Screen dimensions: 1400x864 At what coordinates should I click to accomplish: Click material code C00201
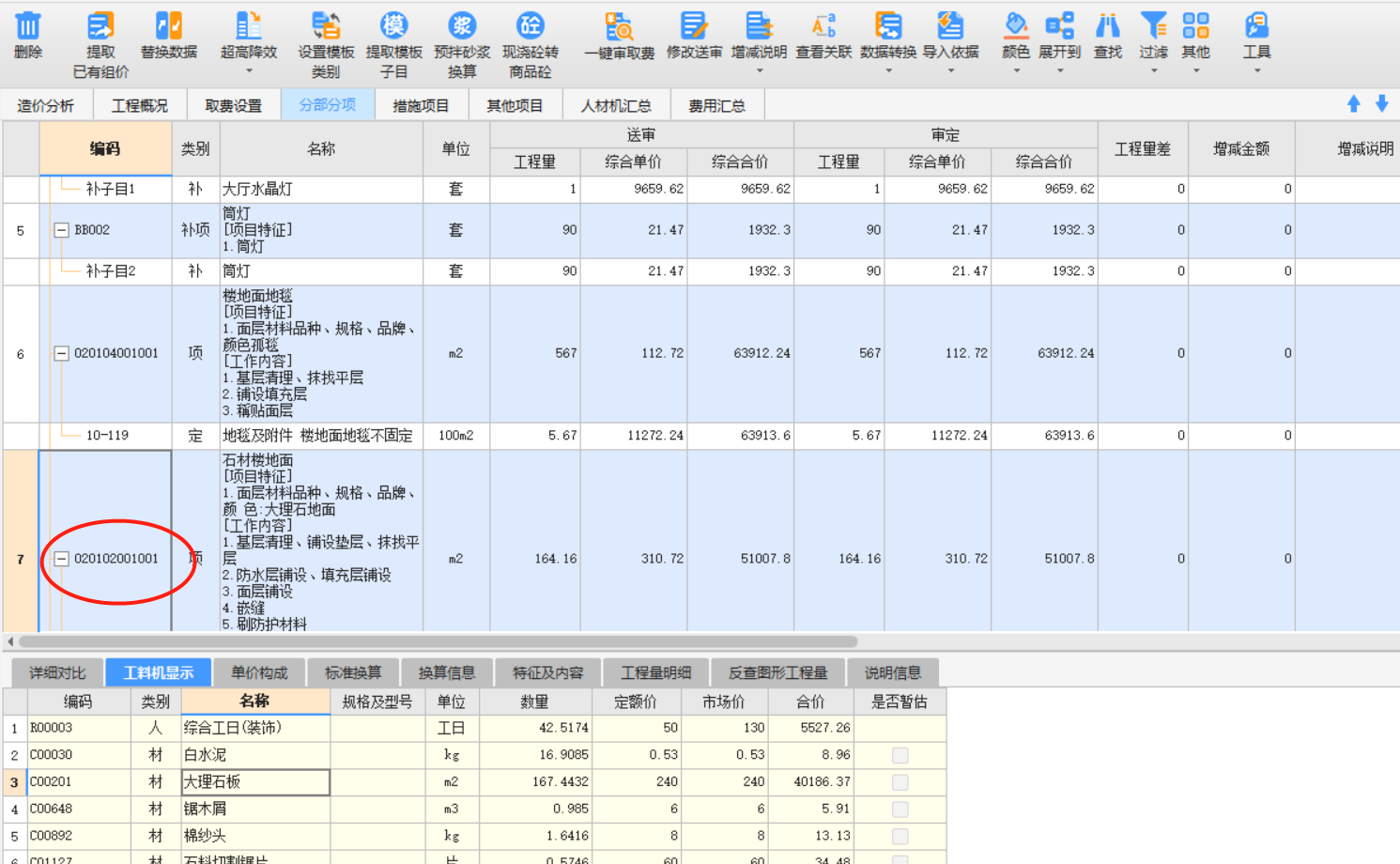point(51,782)
